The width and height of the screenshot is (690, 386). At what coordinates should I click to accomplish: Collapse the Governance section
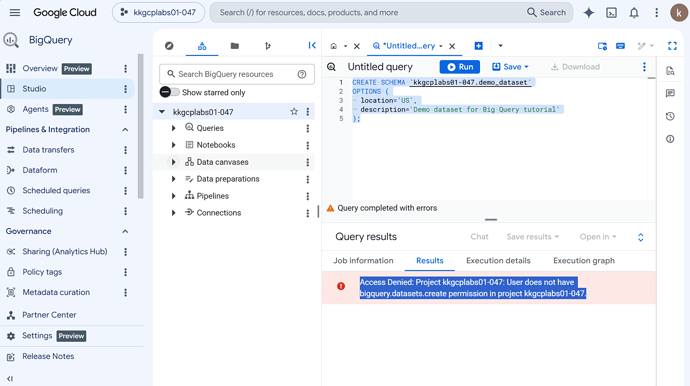(125, 231)
